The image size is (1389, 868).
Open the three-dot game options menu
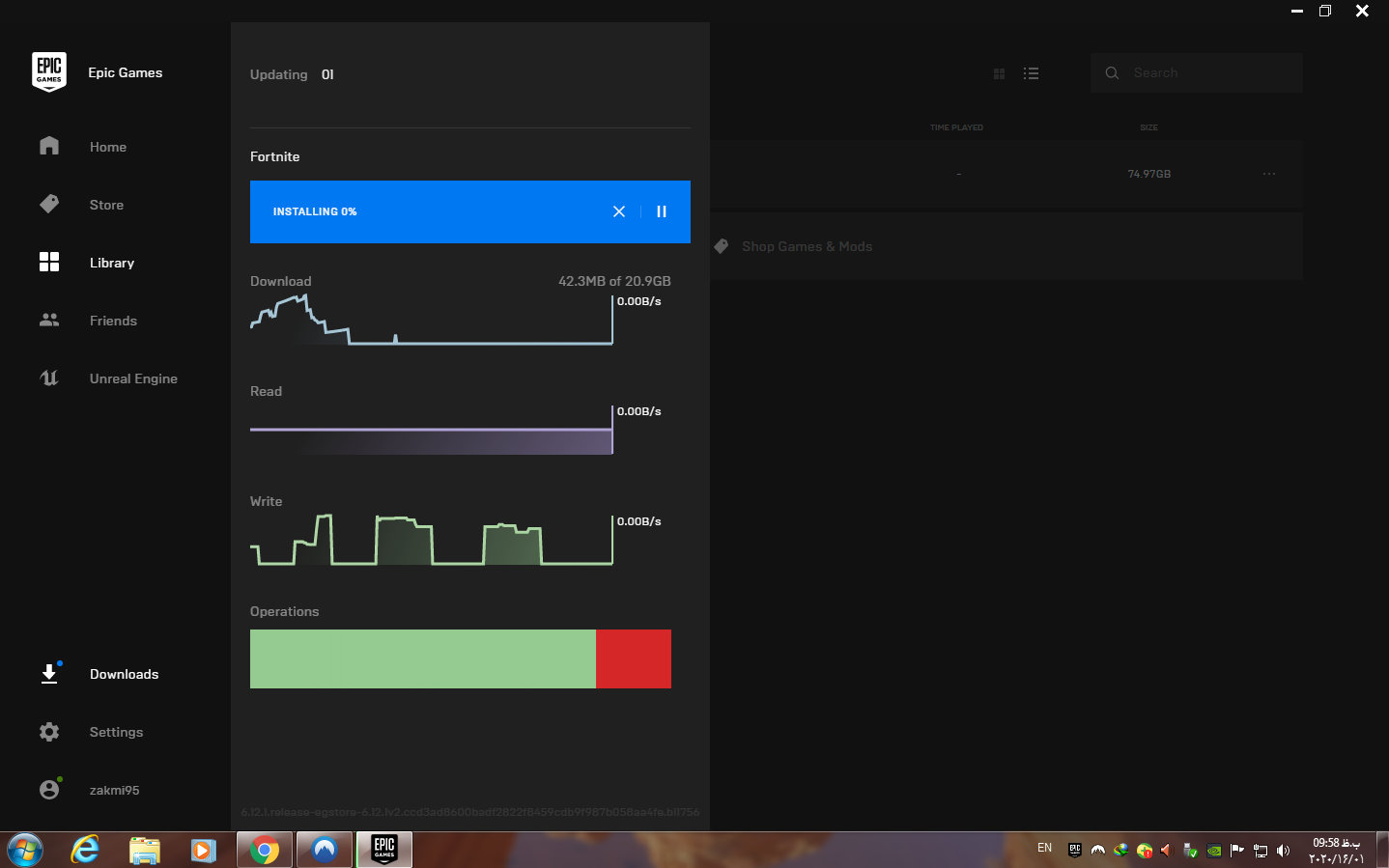click(x=1268, y=174)
